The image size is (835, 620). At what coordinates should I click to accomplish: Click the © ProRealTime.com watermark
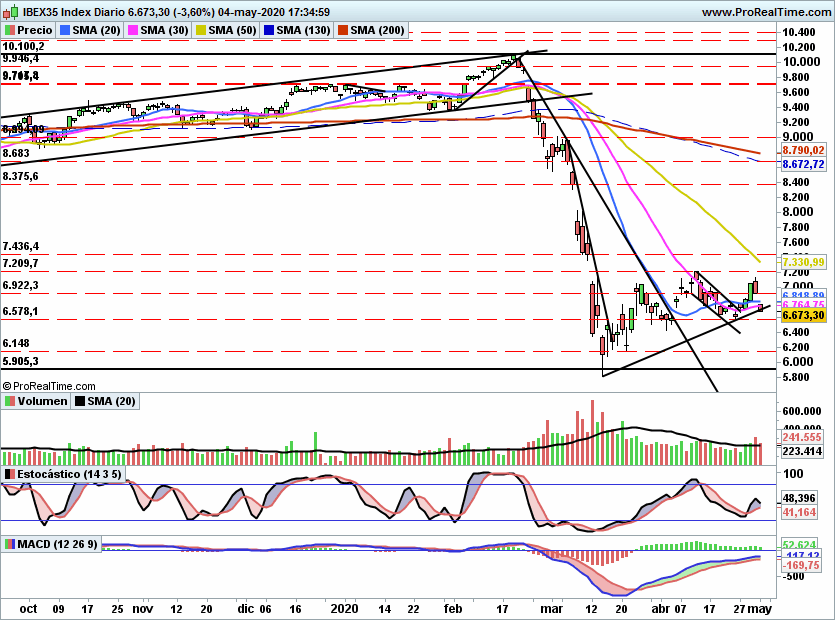click(x=49, y=385)
